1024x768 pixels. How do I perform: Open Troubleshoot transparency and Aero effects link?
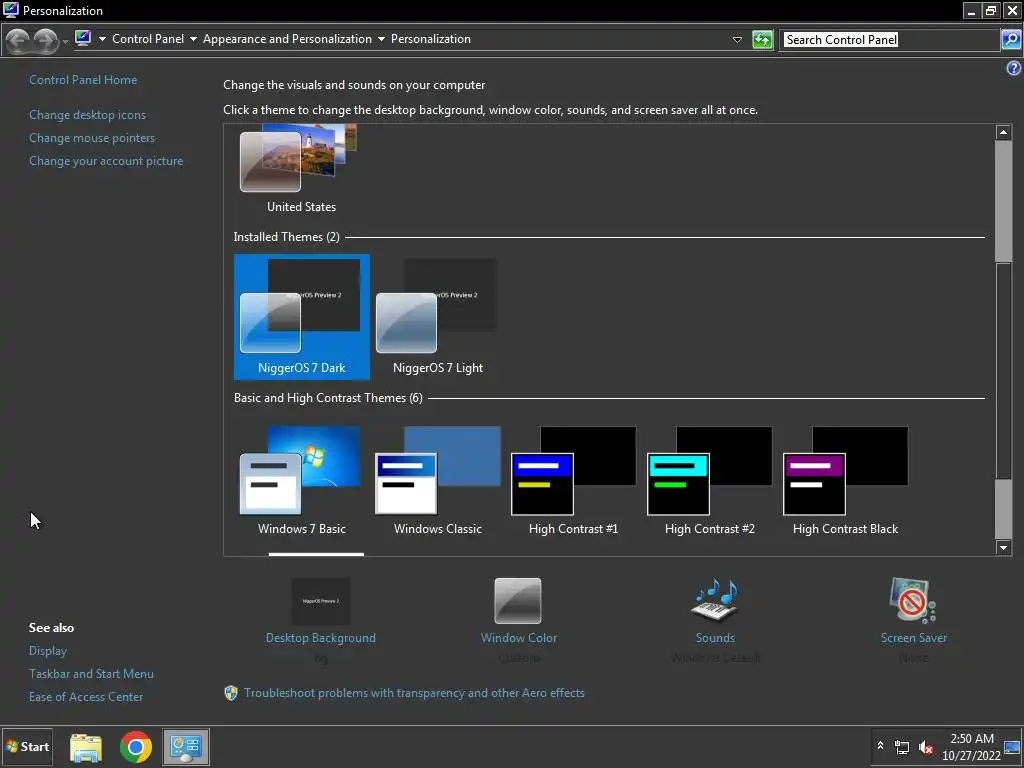pos(414,693)
